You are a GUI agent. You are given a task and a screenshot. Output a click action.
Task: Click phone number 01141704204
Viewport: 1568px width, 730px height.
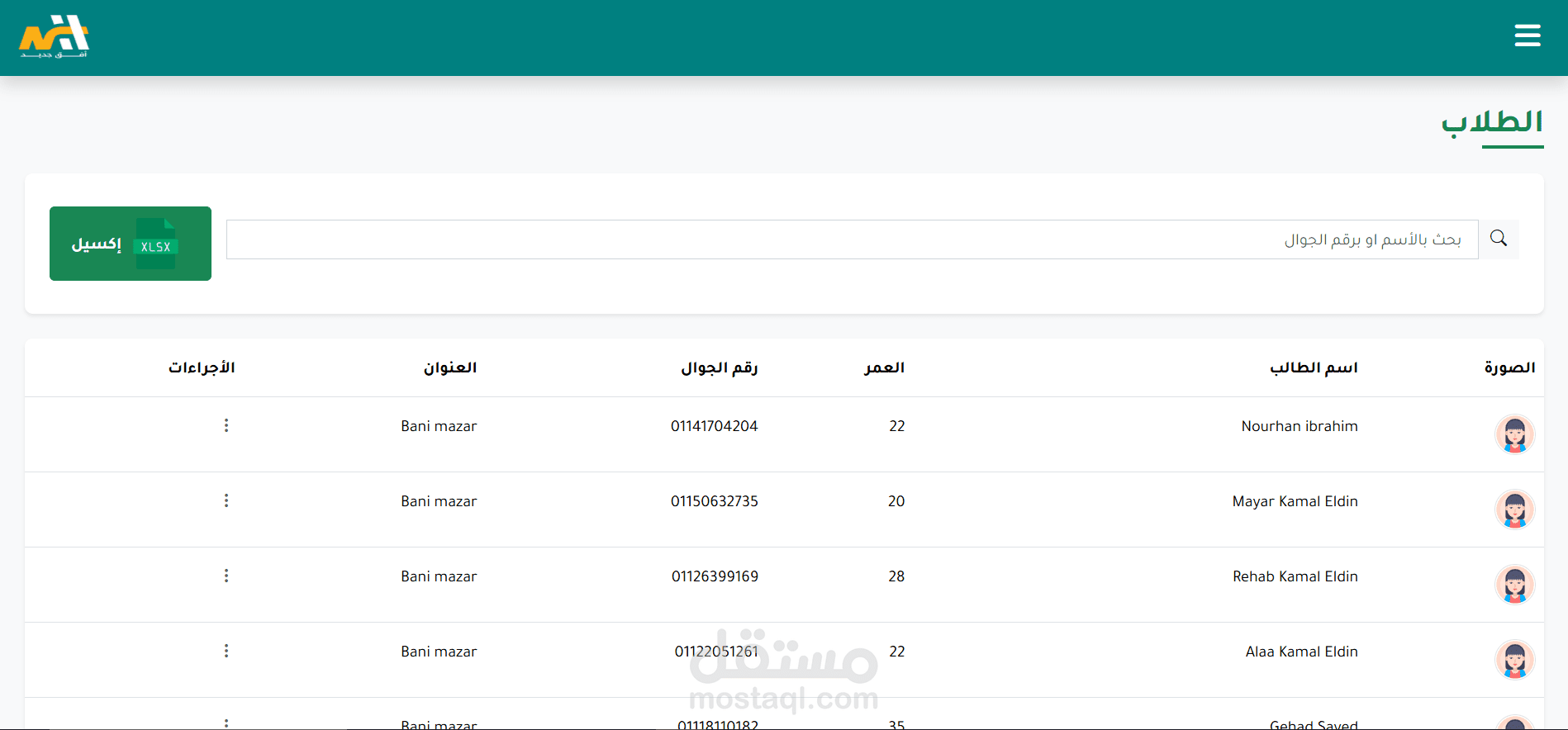click(714, 426)
